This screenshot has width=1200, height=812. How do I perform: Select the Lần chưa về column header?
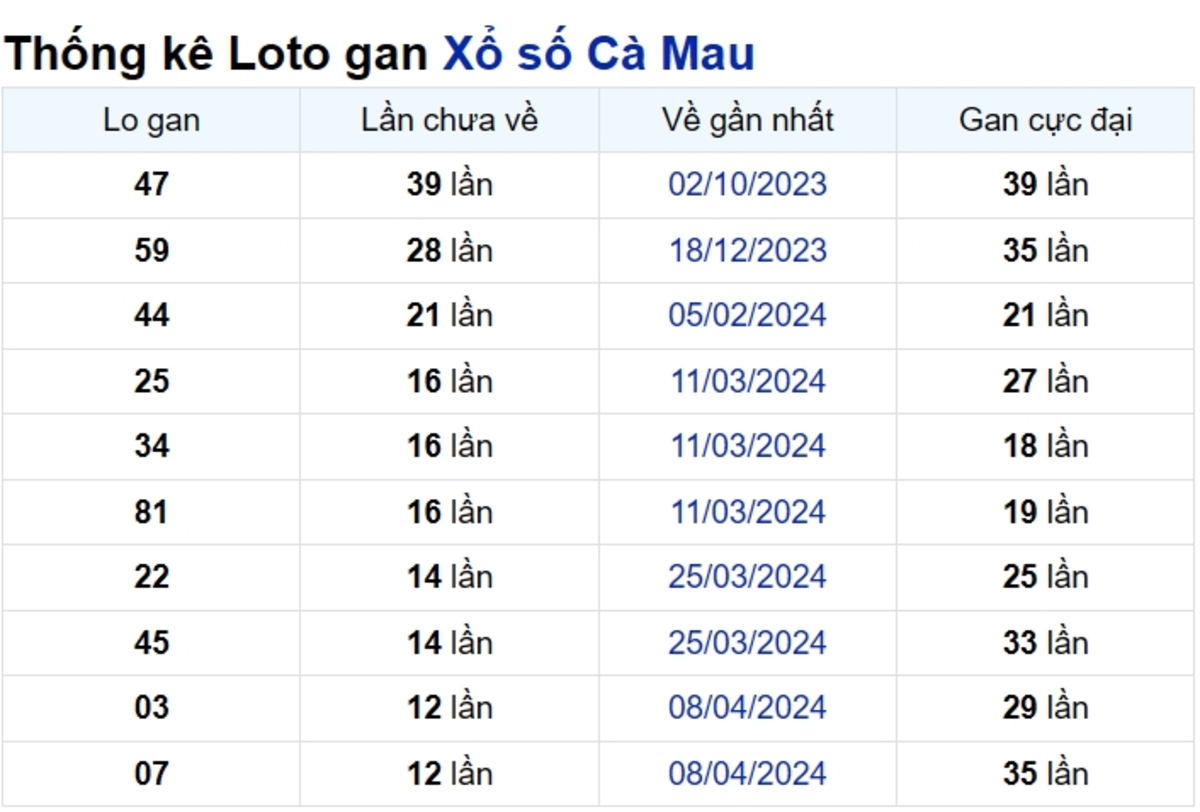coord(450,120)
